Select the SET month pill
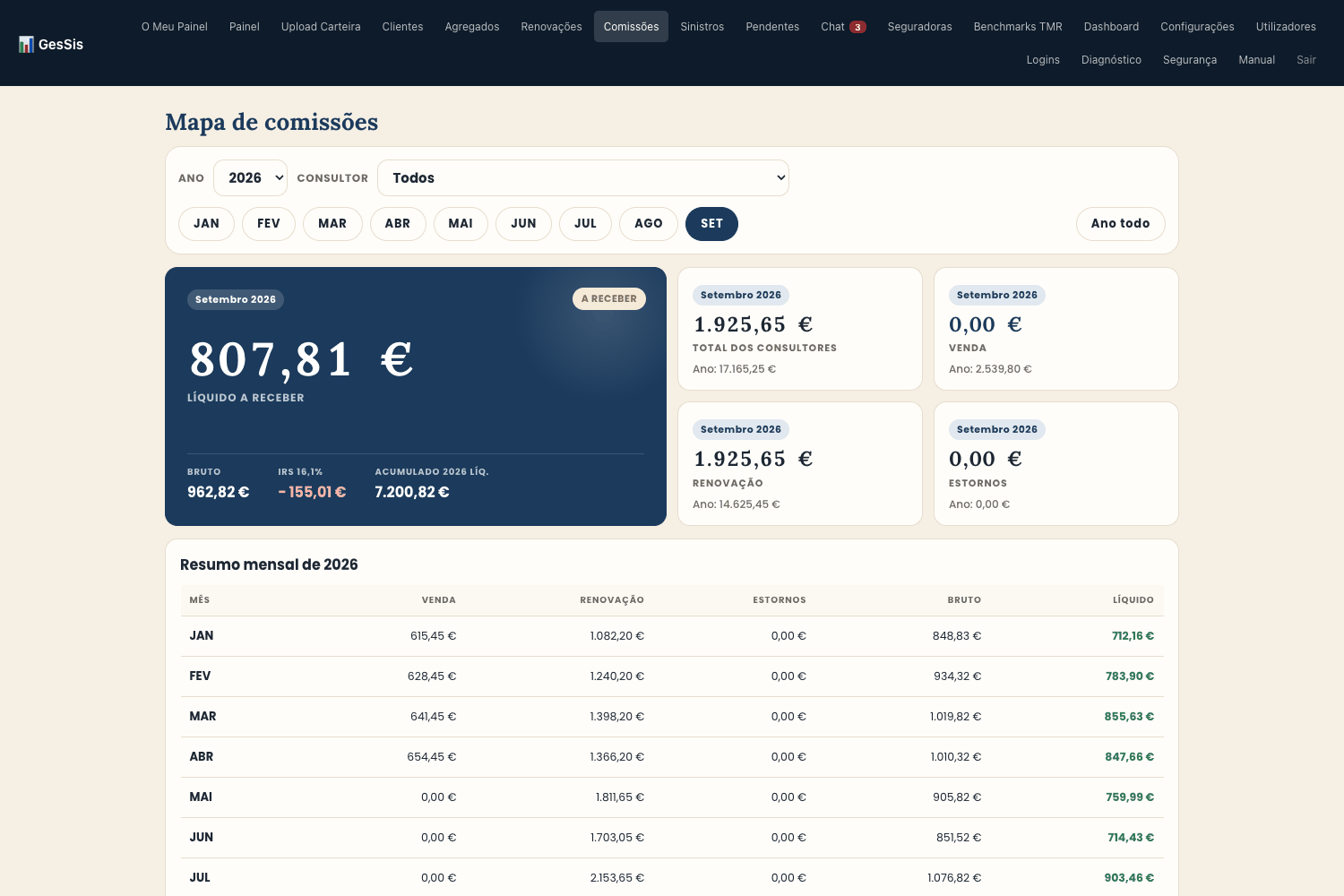Screen dimensions: 1344x896 (711, 224)
